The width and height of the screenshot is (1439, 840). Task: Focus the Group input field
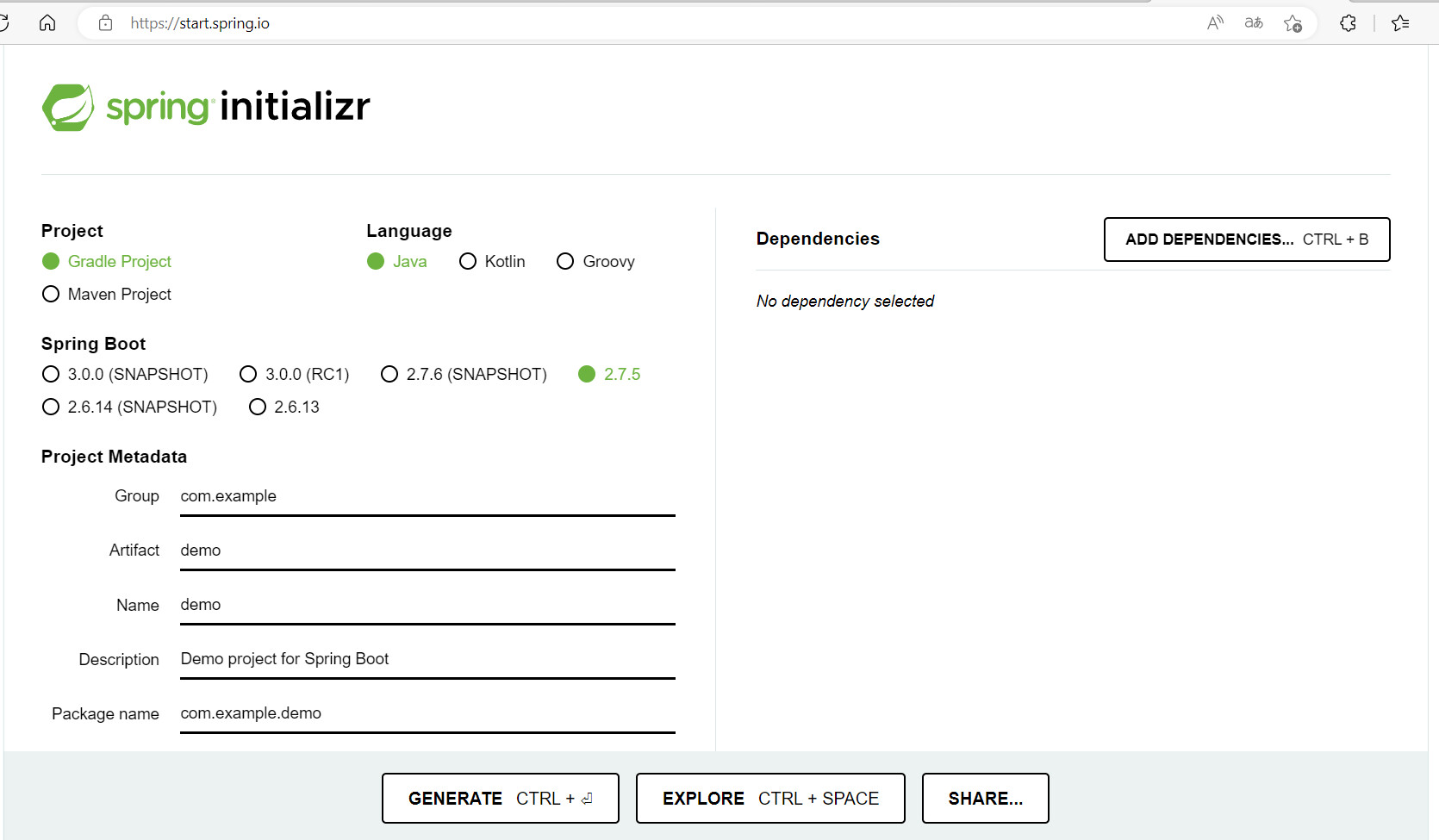pyautogui.click(x=427, y=497)
